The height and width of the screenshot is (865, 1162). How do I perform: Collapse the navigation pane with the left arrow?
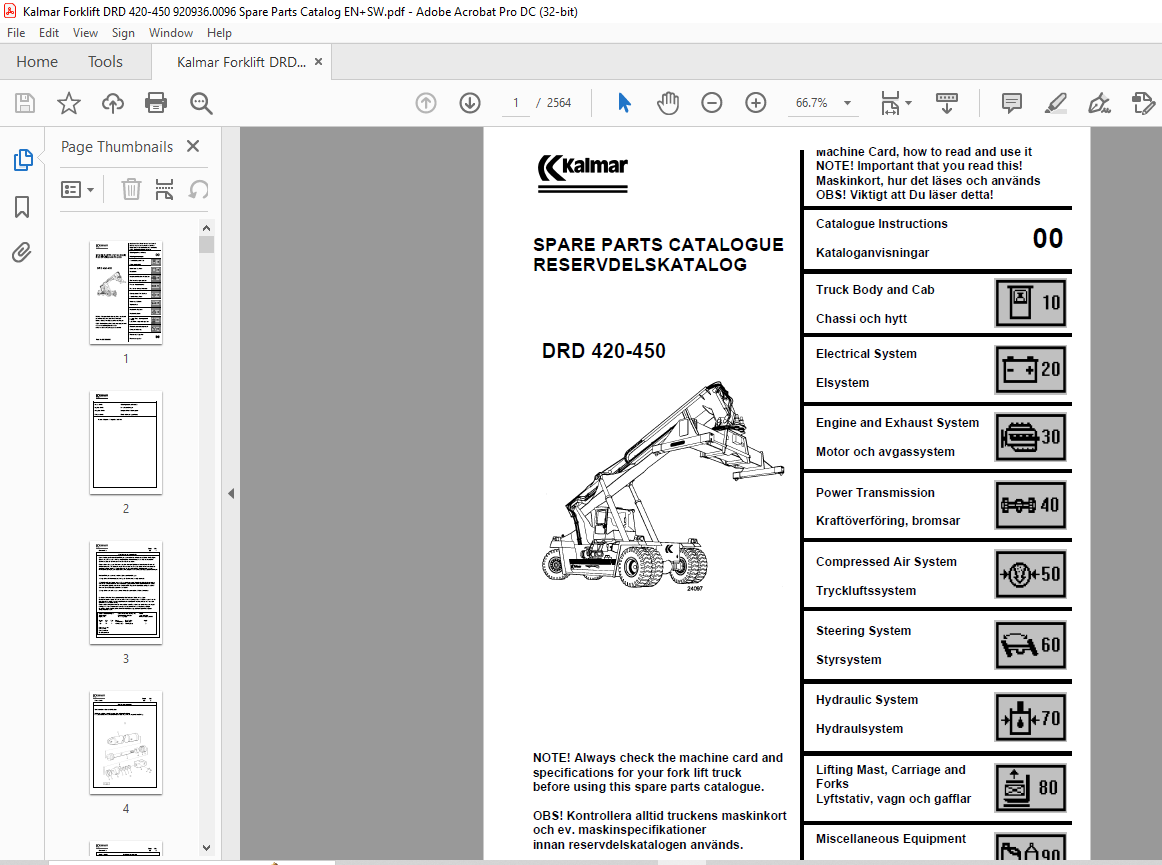tap(231, 493)
